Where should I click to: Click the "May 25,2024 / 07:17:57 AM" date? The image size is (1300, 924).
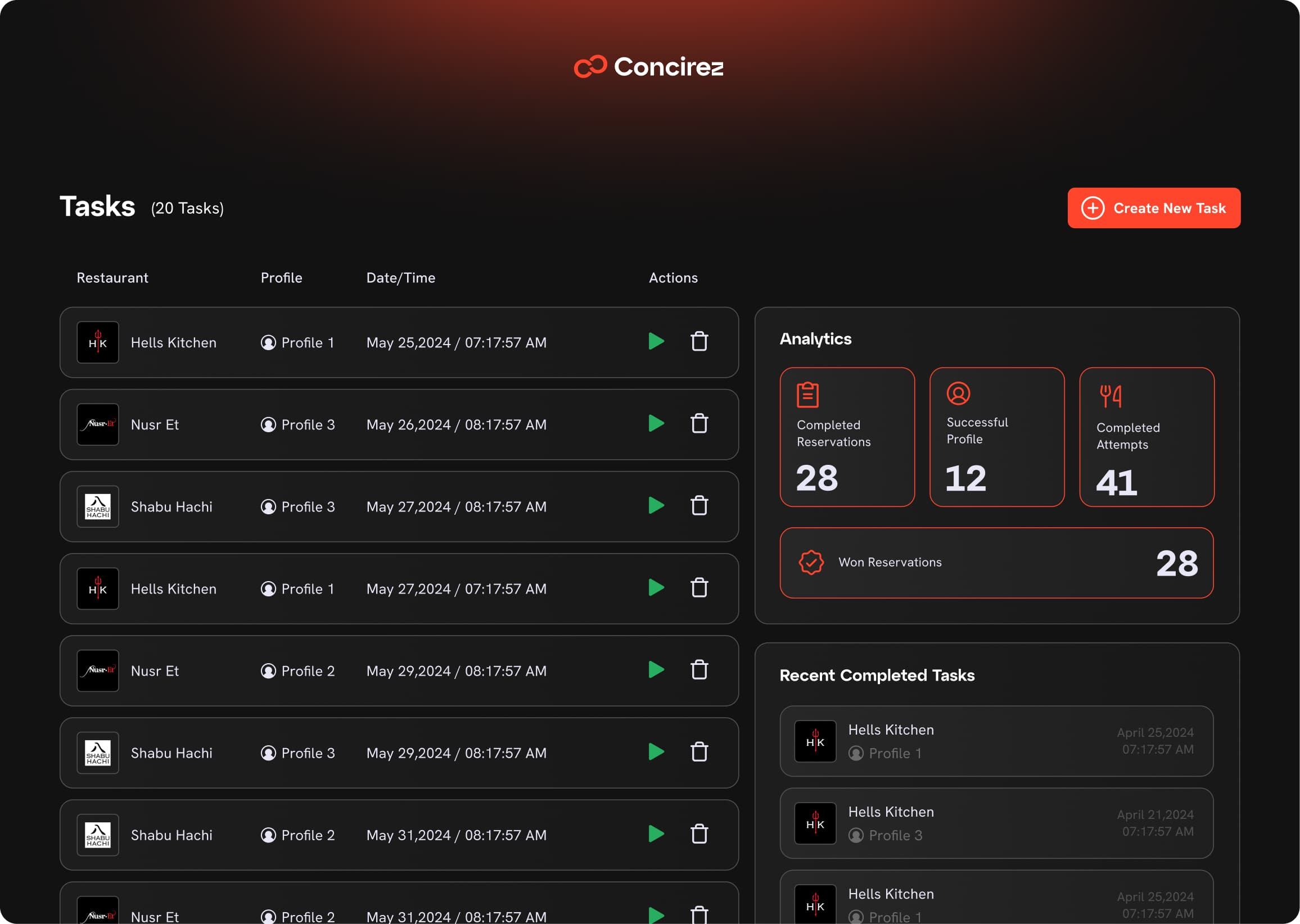[457, 342]
